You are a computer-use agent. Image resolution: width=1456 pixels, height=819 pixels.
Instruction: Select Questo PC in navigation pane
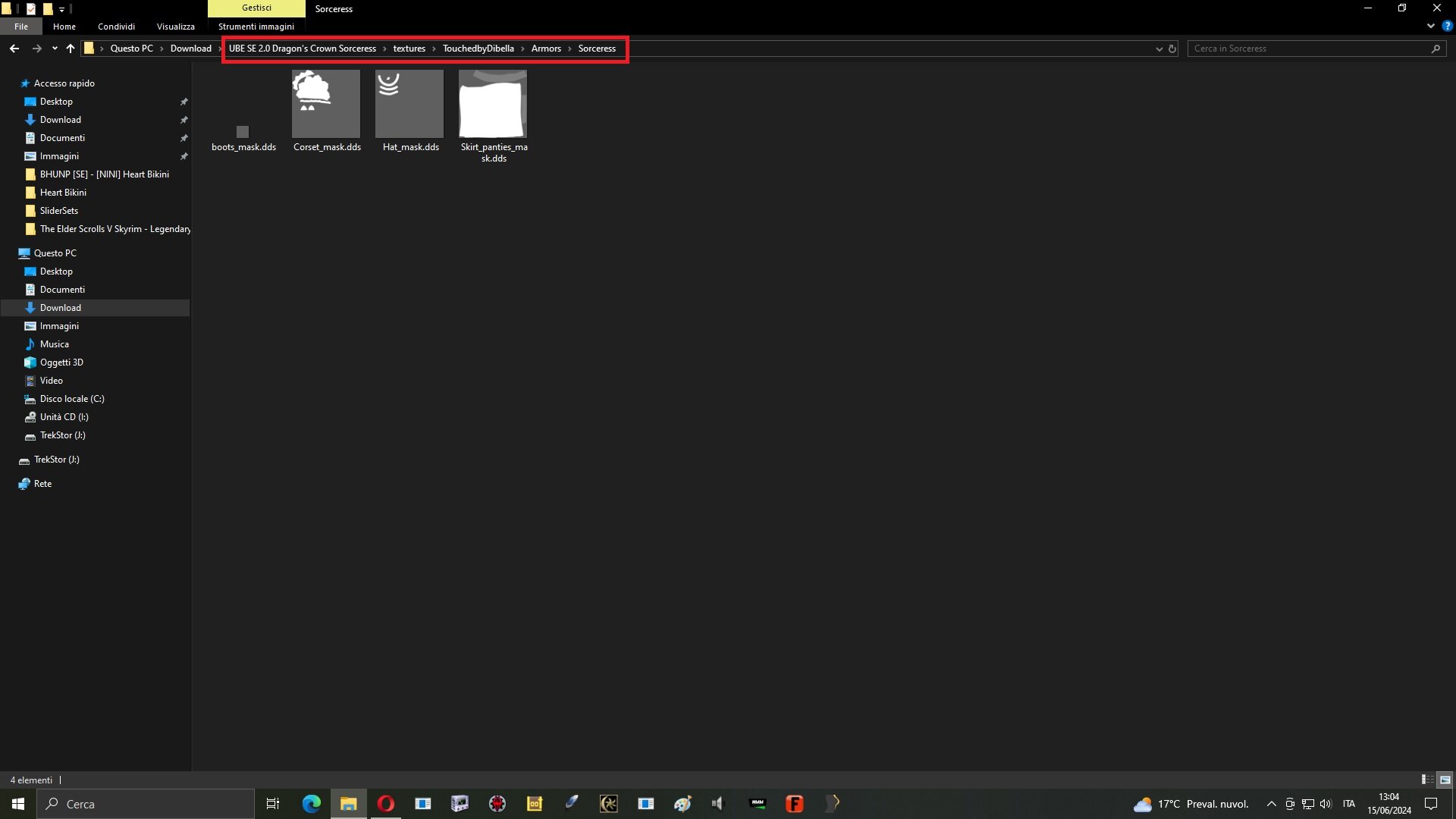click(55, 253)
